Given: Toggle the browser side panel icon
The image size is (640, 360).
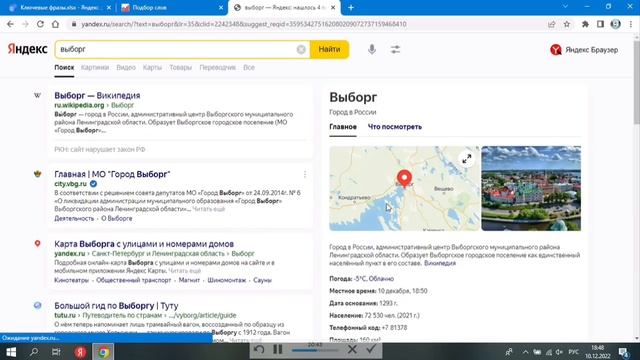Looking at the screenshot, I should coord(600,24).
